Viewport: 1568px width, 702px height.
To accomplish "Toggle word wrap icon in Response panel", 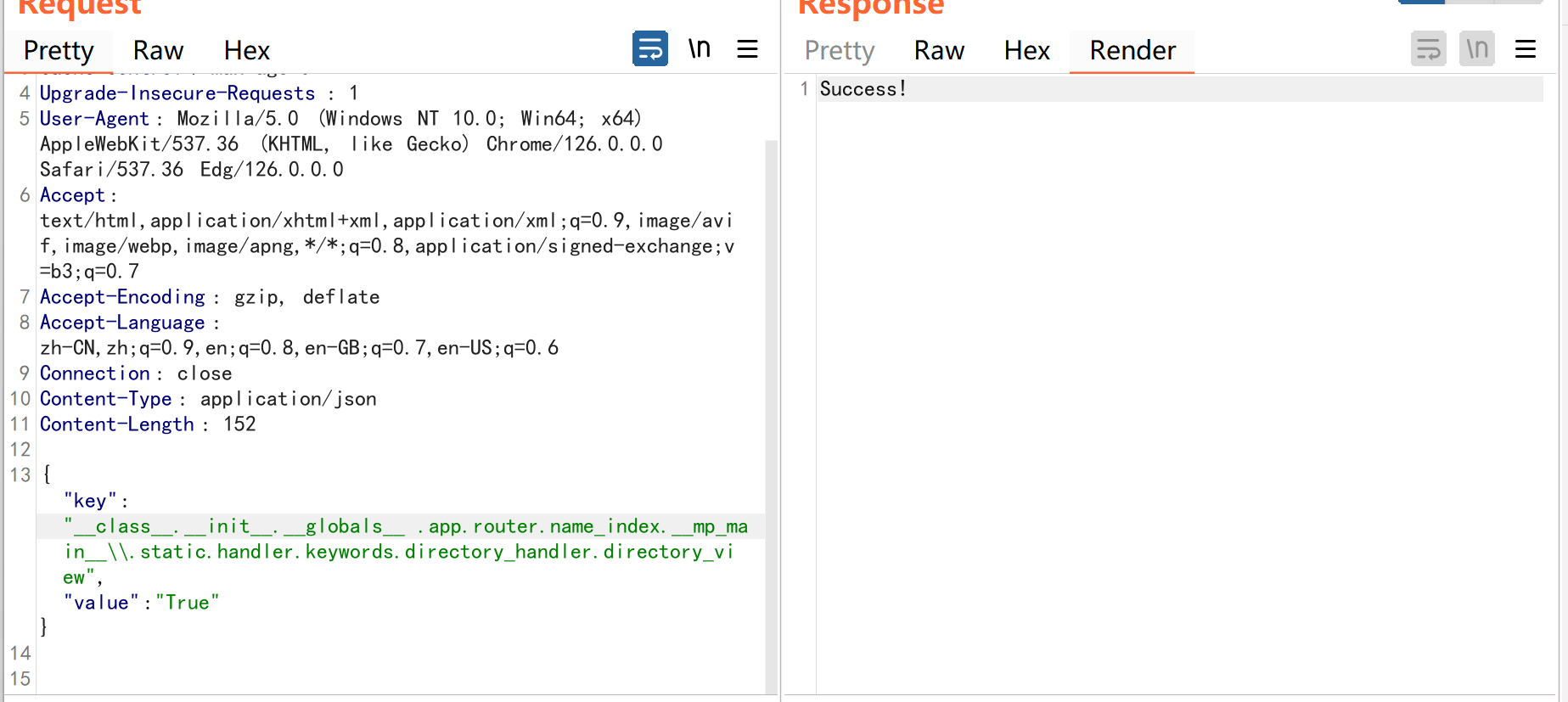I will click(x=1429, y=48).
